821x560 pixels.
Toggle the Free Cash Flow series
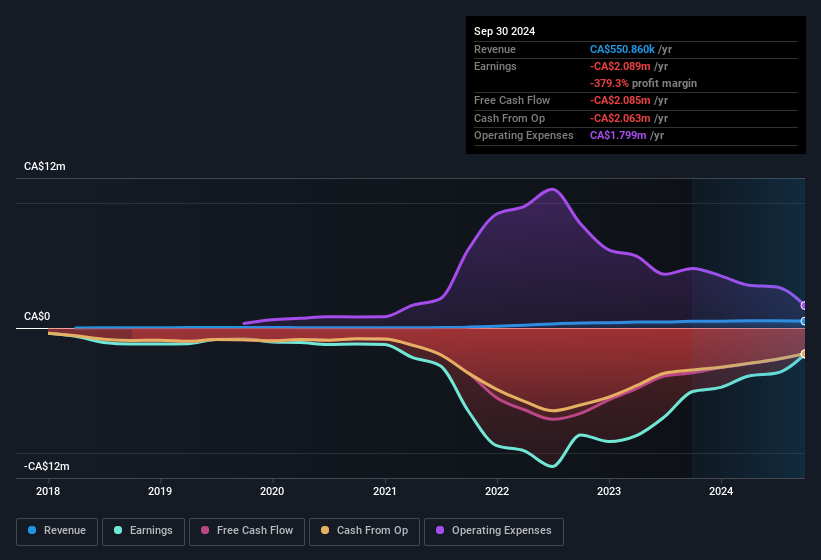point(247,531)
